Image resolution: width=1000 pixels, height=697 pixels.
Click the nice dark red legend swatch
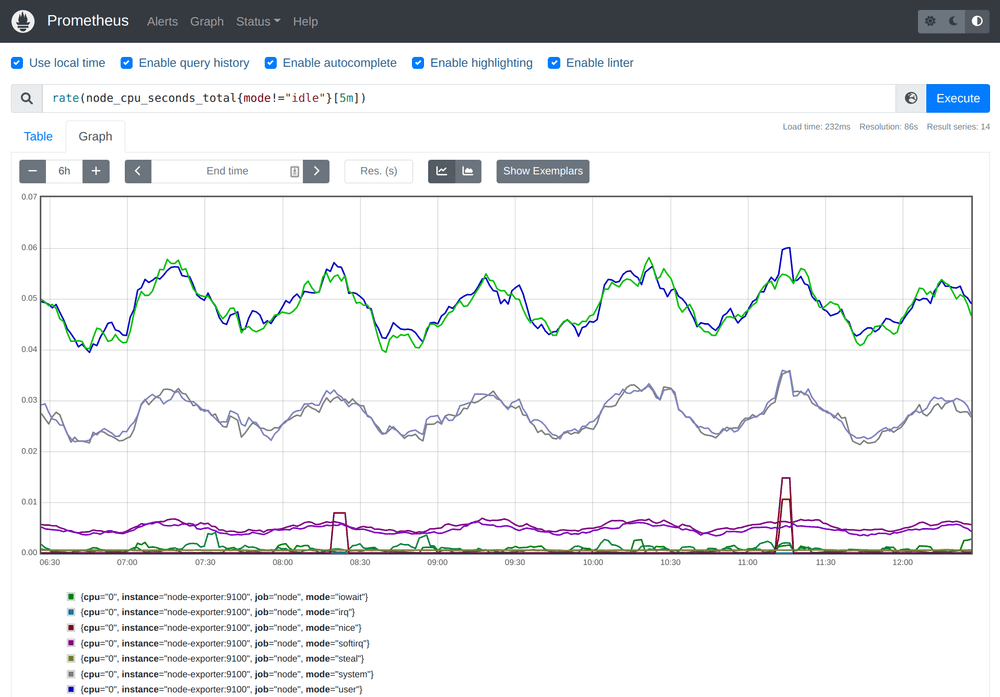pos(71,627)
